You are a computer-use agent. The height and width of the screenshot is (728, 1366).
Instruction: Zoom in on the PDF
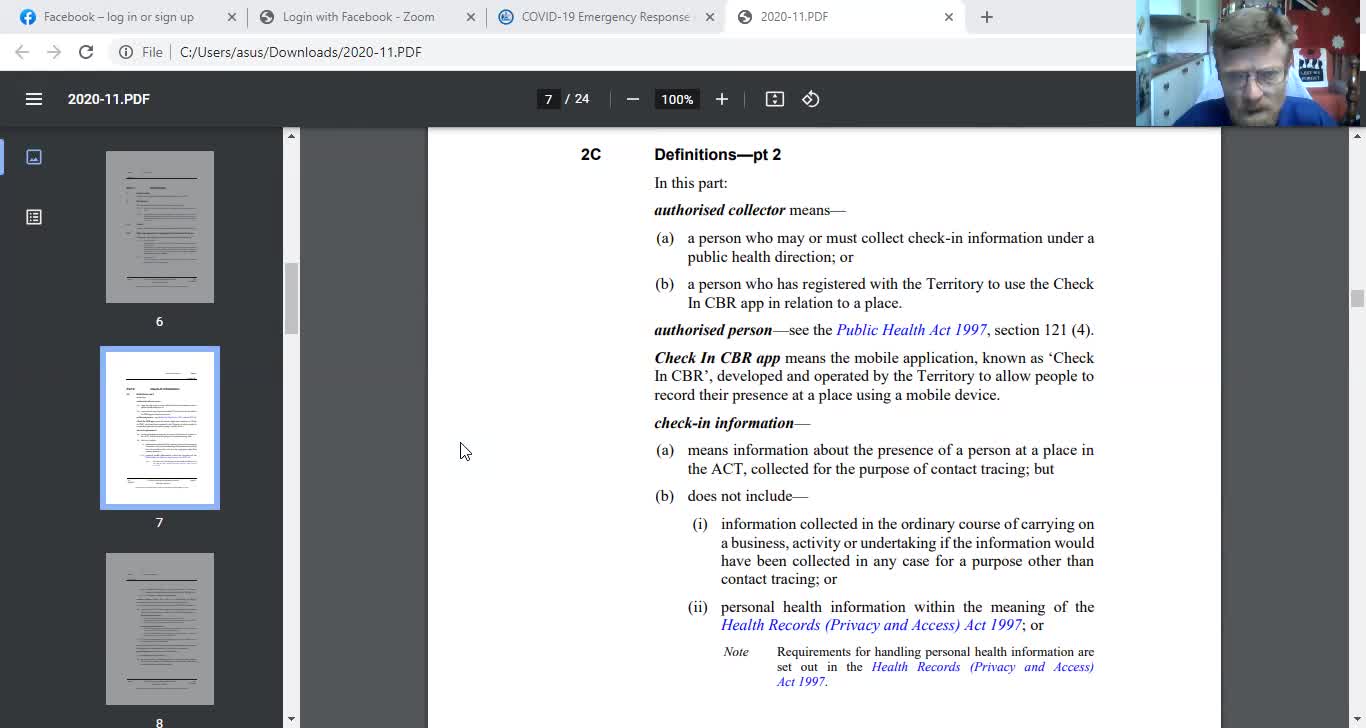[x=722, y=99]
